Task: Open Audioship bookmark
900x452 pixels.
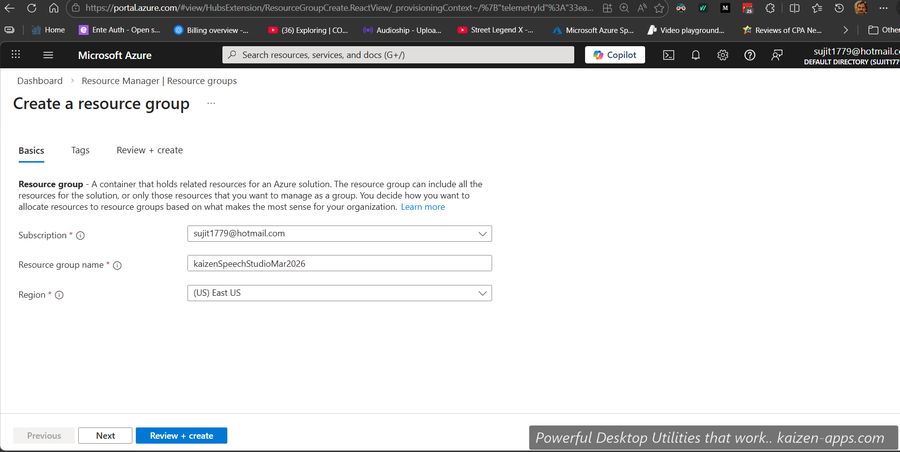Action: (402, 30)
